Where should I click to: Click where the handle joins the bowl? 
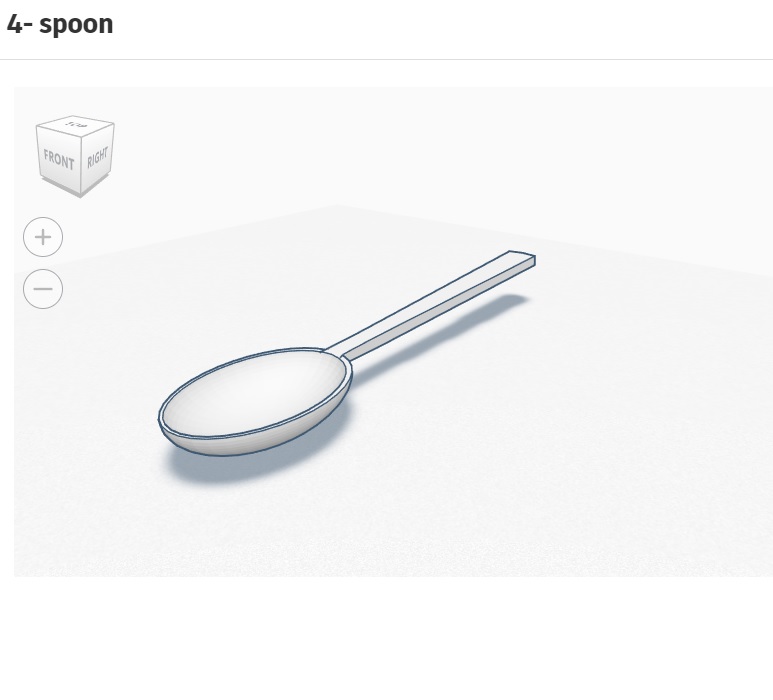[340, 354]
